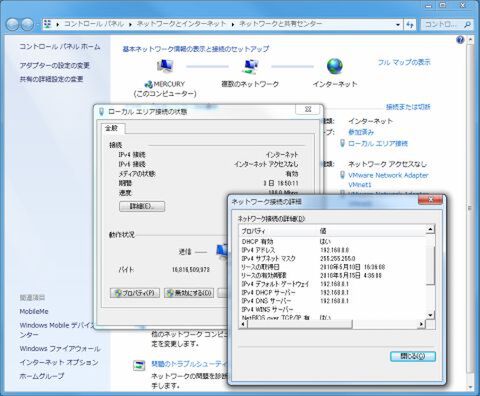Click the adapter icon beside VMware Network Adapter
480x396 pixels.
(342, 175)
